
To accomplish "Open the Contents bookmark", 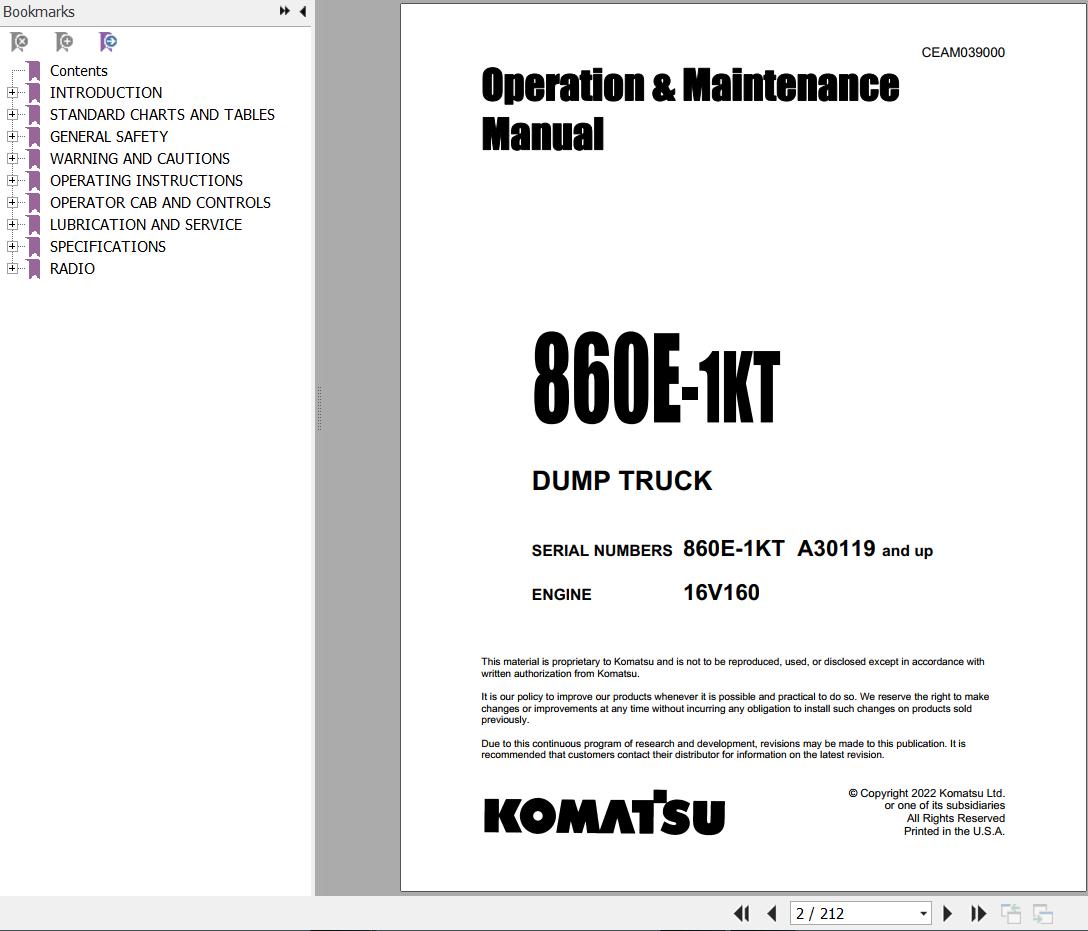I will pos(78,71).
